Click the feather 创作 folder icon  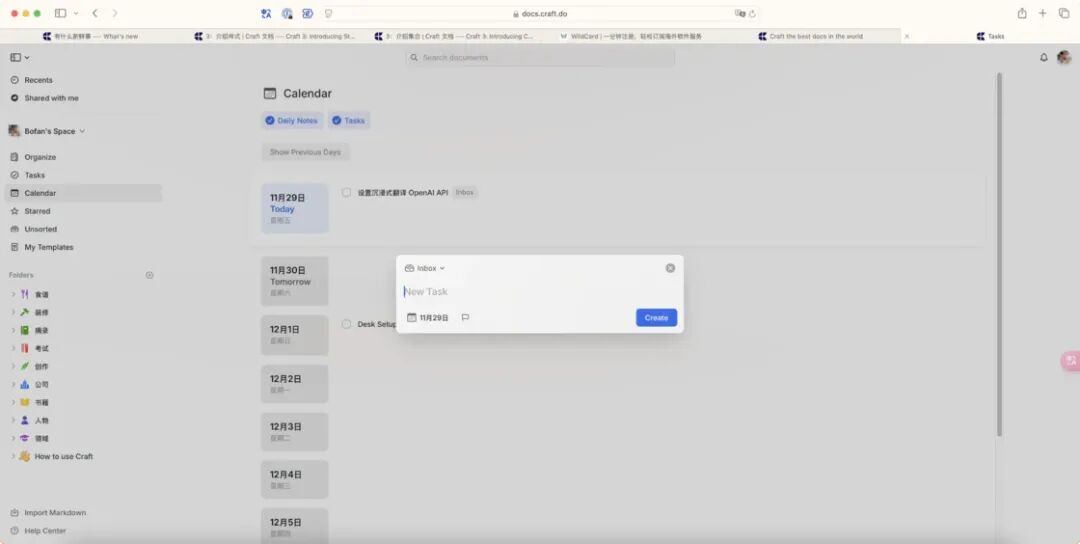click(25, 366)
